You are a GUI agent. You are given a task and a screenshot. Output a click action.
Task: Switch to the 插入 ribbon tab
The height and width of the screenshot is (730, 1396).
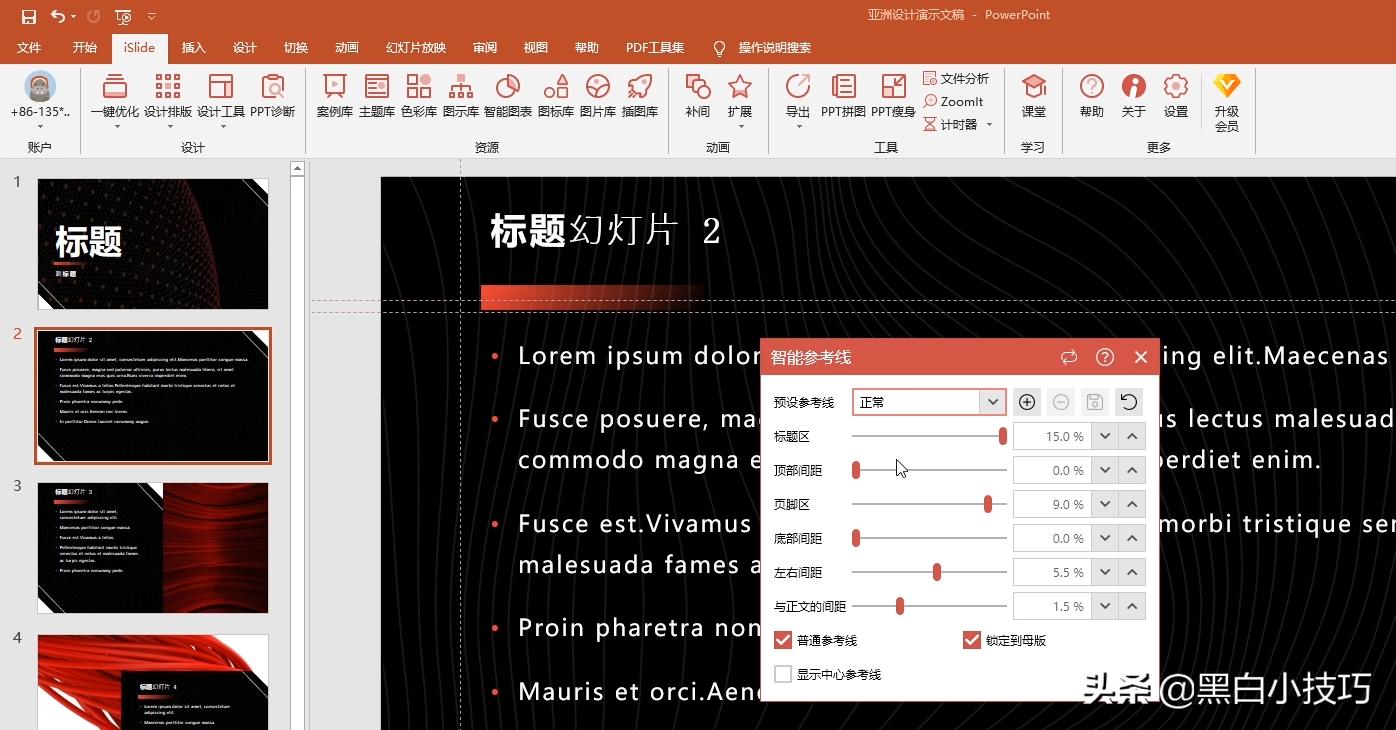click(193, 47)
